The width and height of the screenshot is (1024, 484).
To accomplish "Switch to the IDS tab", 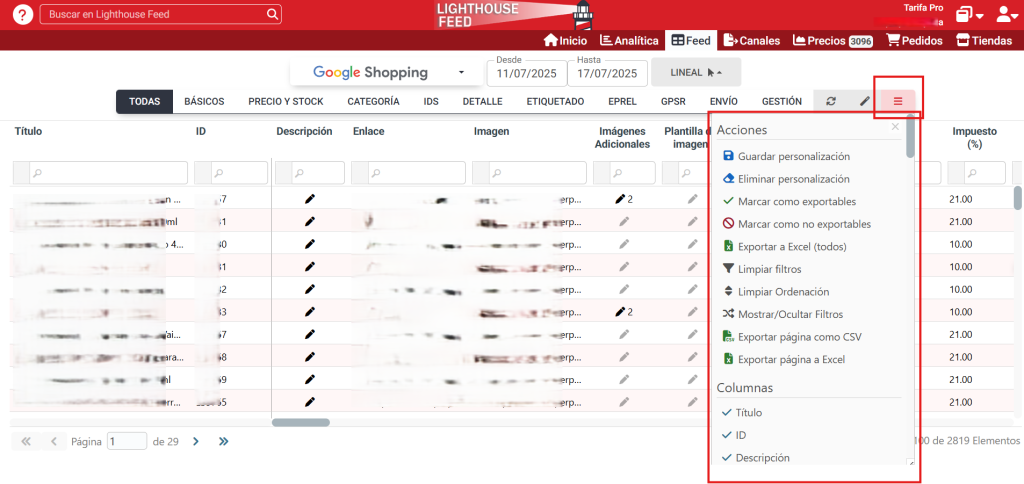I will (431, 101).
